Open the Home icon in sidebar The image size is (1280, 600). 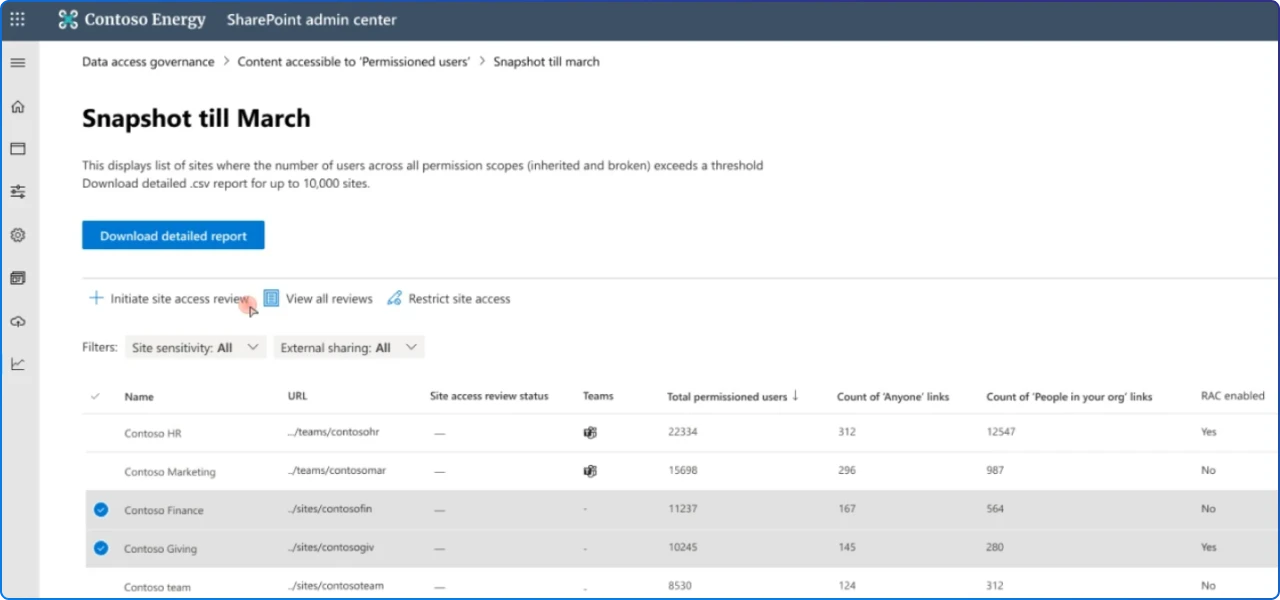(x=17, y=106)
